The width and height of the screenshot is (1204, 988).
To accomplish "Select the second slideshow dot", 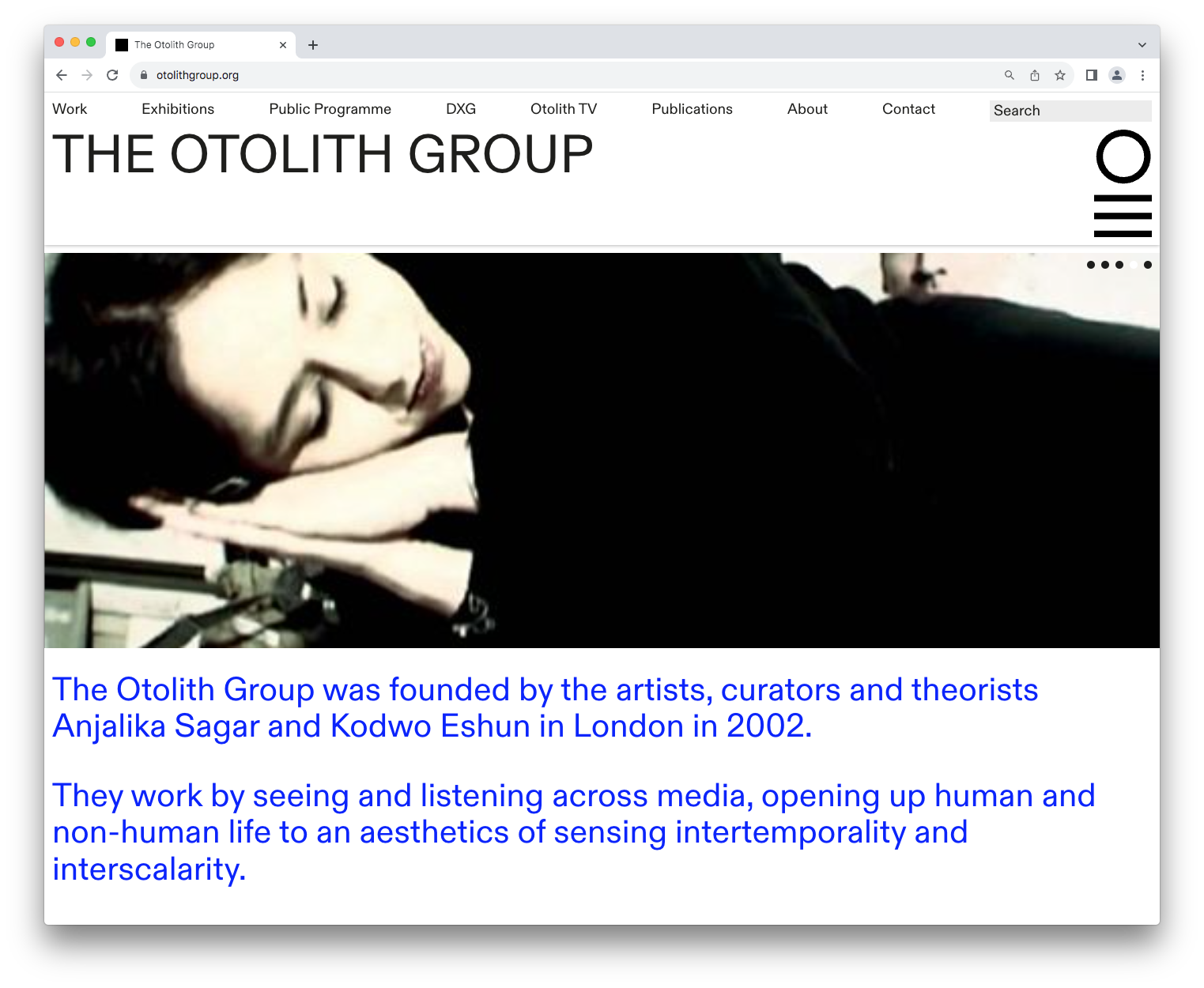I will coord(1105,265).
